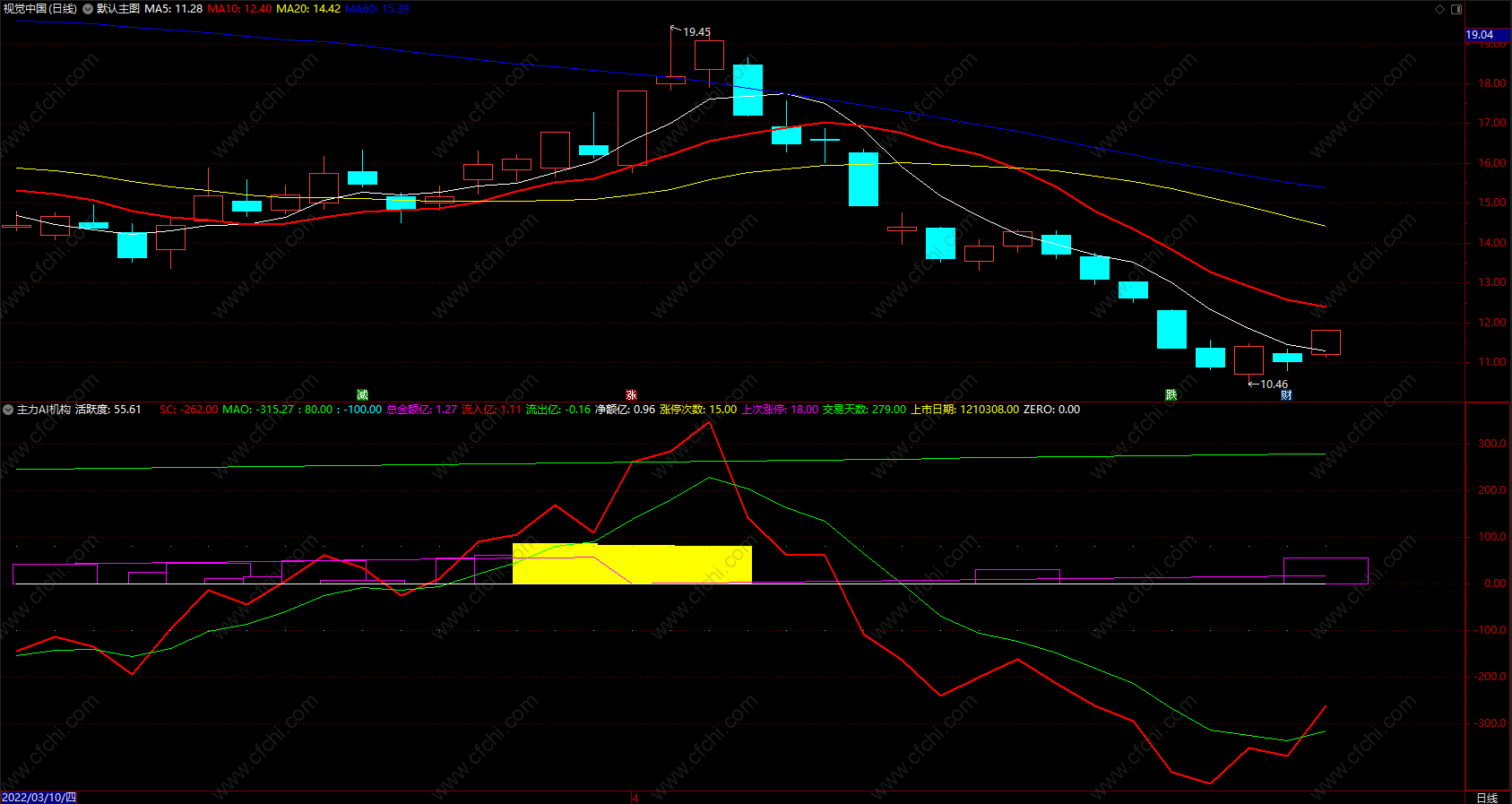Click the ZERO: 0.00 value
The height and width of the screenshot is (804, 1512).
(1051, 410)
